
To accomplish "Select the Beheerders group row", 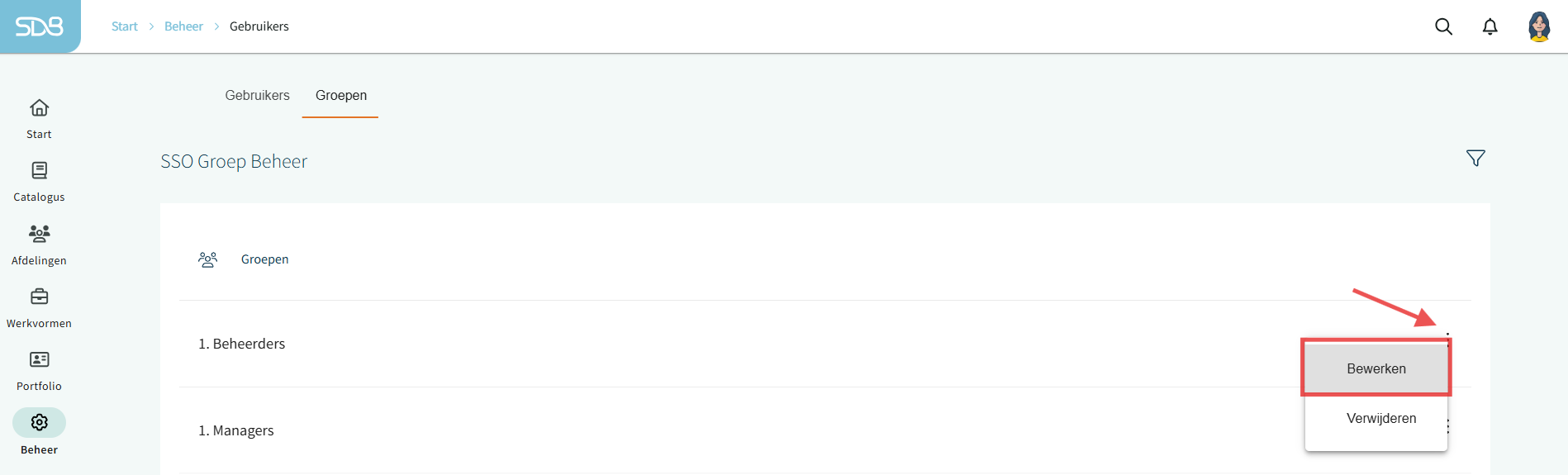I will (242, 344).
